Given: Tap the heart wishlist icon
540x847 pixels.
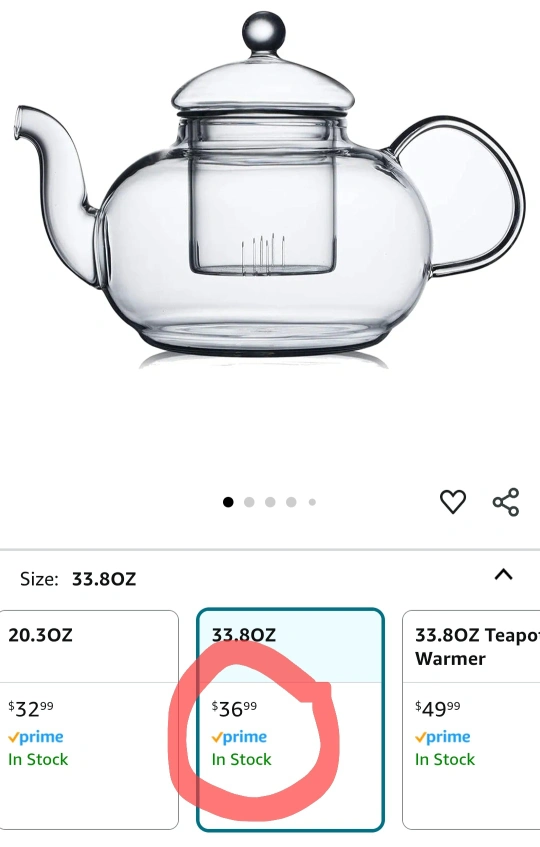Looking at the screenshot, I should [x=453, y=502].
